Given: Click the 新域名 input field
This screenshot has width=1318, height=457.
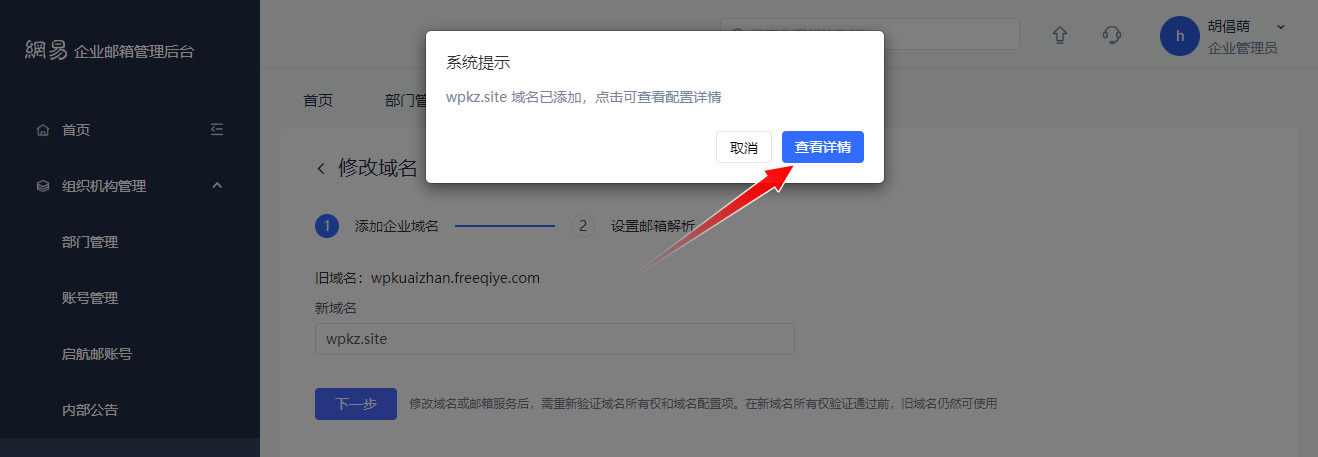Looking at the screenshot, I should [555, 339].
